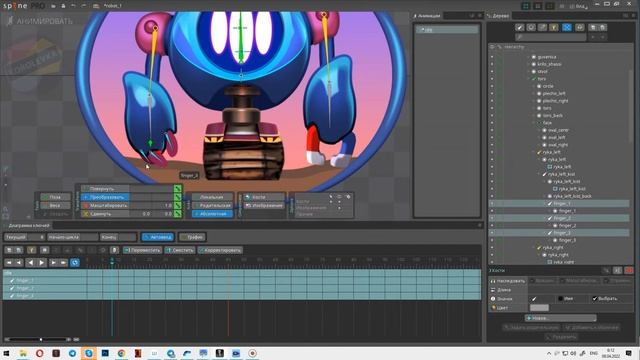640x360 pixels.
Task: Click the red icon in Кости properties header
Action: 629,270
